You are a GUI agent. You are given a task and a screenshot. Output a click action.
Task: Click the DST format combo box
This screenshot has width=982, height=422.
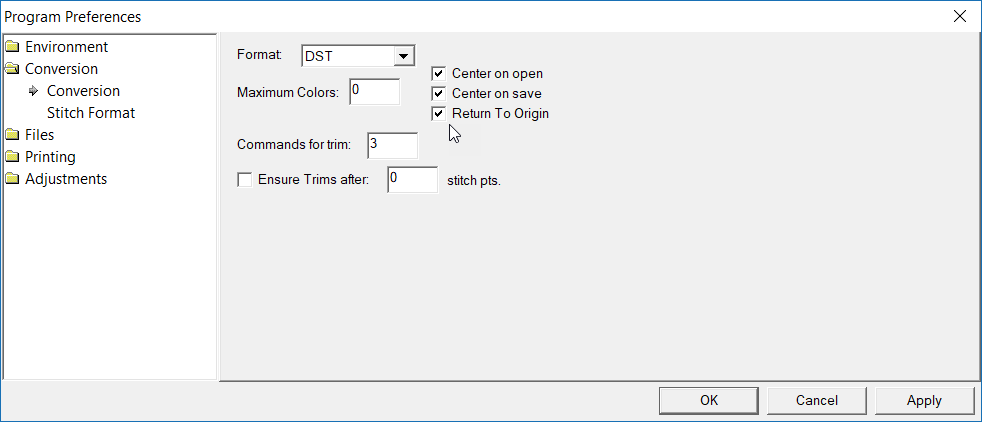coord(347,56)
